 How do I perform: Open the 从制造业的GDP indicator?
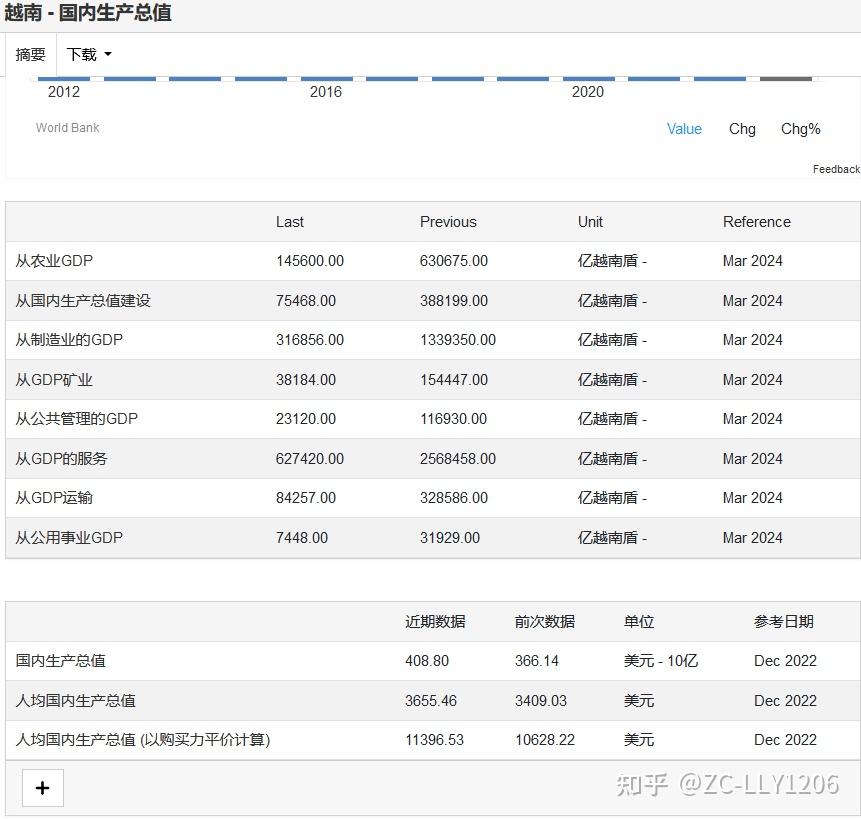pos(69,340)
